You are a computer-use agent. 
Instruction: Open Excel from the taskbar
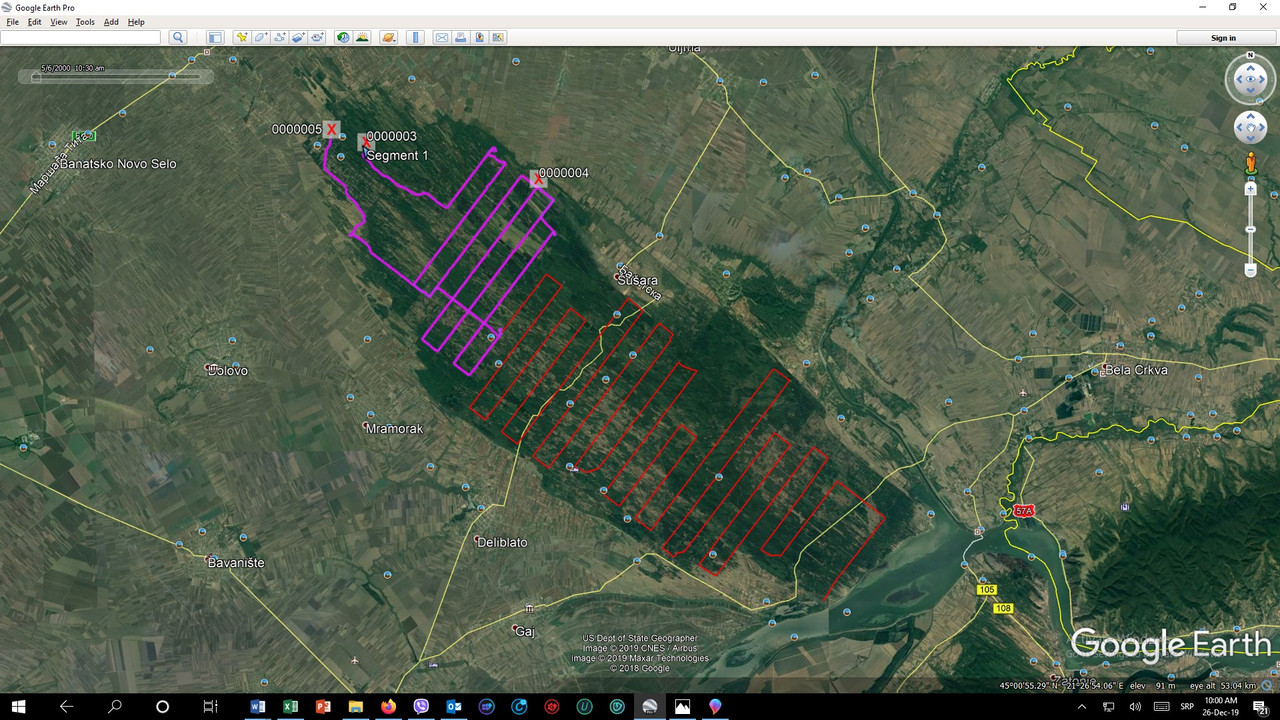[290, 706]
